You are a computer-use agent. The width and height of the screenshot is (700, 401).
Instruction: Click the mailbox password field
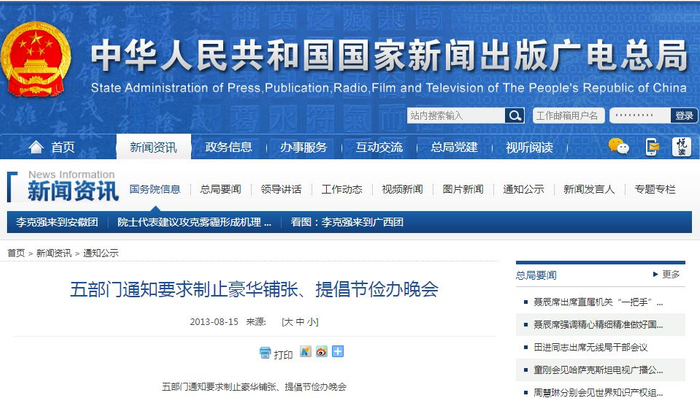[x=640, y=116]
